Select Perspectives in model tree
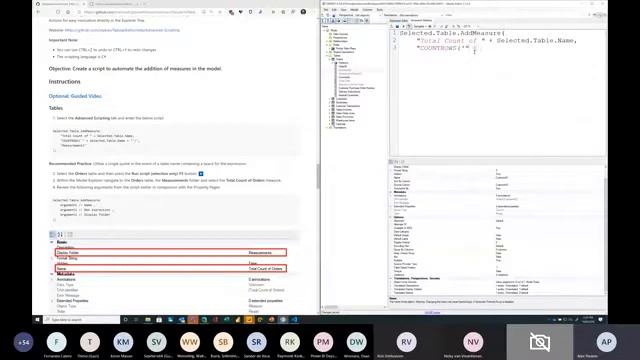640x360 pixels. click(340, 38)
